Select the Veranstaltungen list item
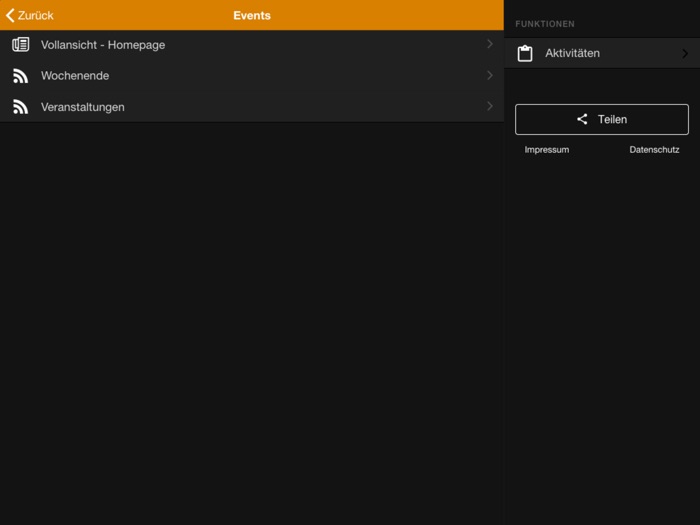The width and height of the screenshot is (700, 525). [83, 107]
